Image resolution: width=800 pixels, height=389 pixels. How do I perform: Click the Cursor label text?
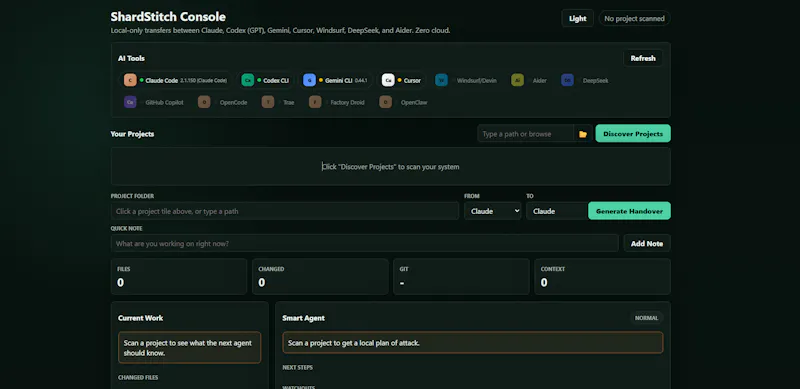(x=412, y=81)
